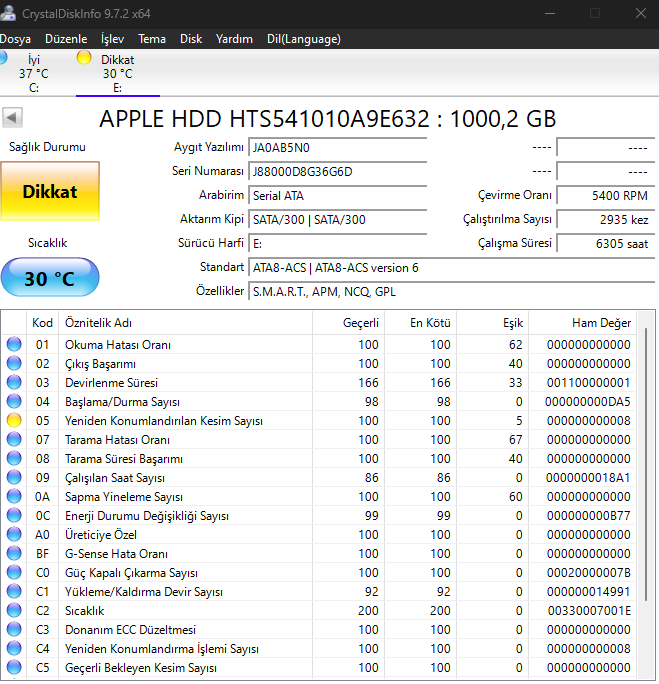Image resolution: width=659 pixels, height=684 pixels.
Task: Click the Aktarım Kipi field SATA/300
Action: (337, 219)
